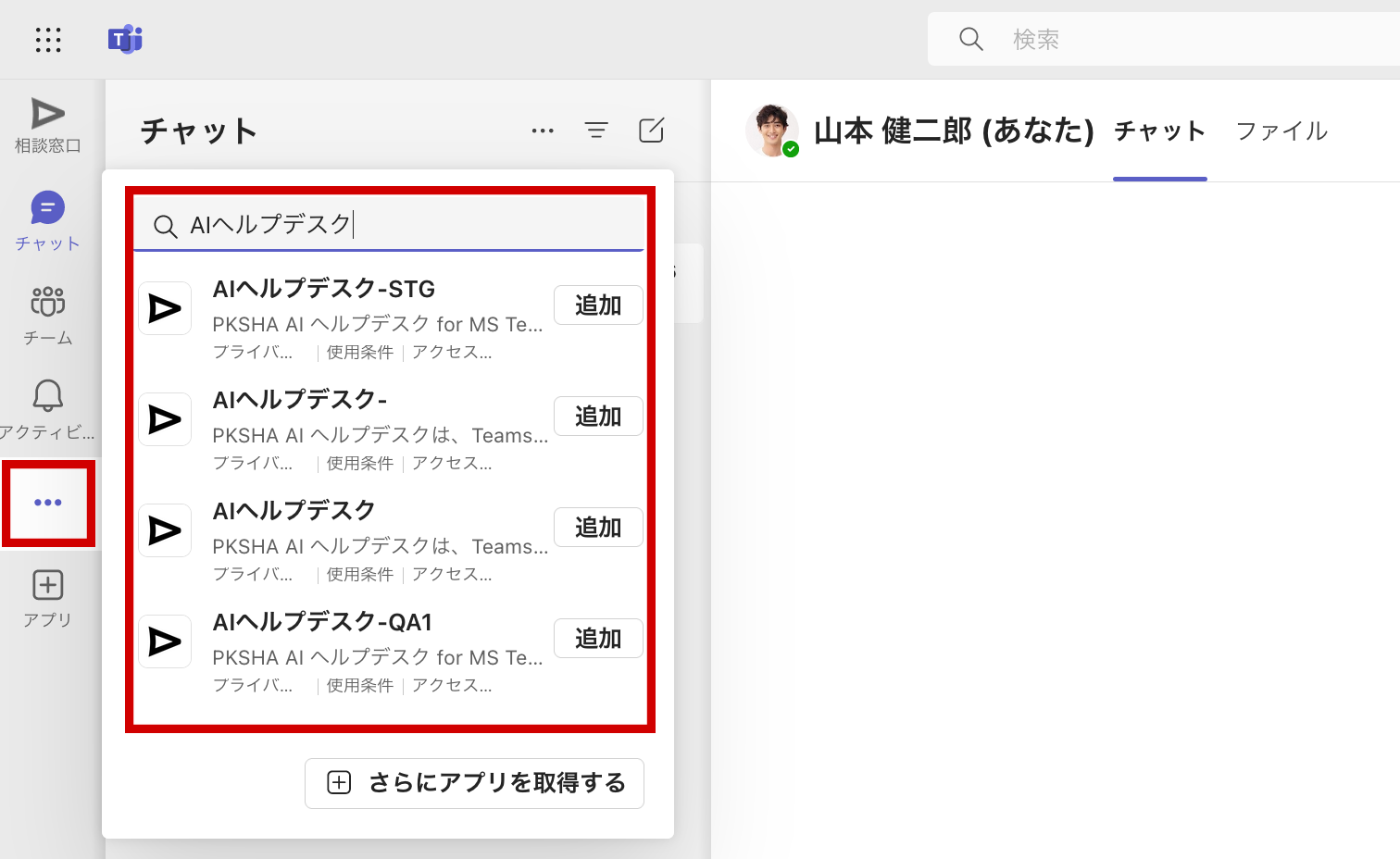
Task: Click the AIヘルプデスク-QA1 app icon
Action: click(165, 641)
